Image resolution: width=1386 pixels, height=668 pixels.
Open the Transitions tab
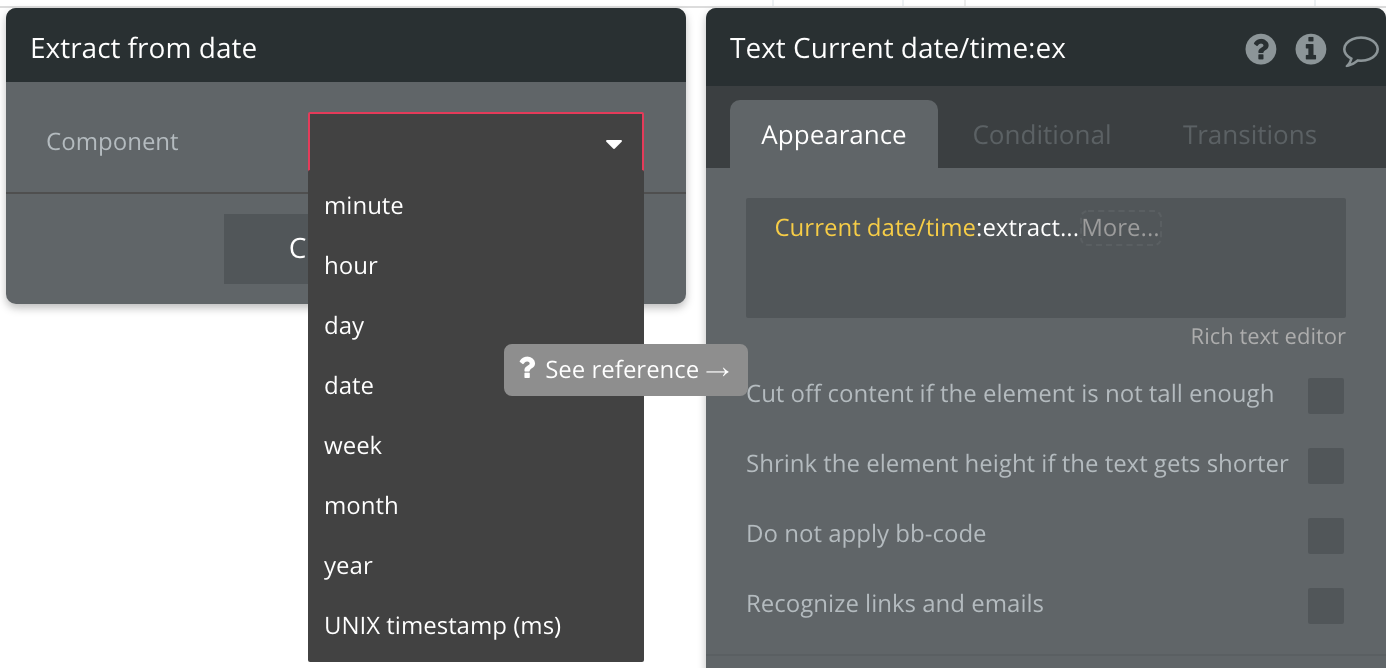point(1249,135)
